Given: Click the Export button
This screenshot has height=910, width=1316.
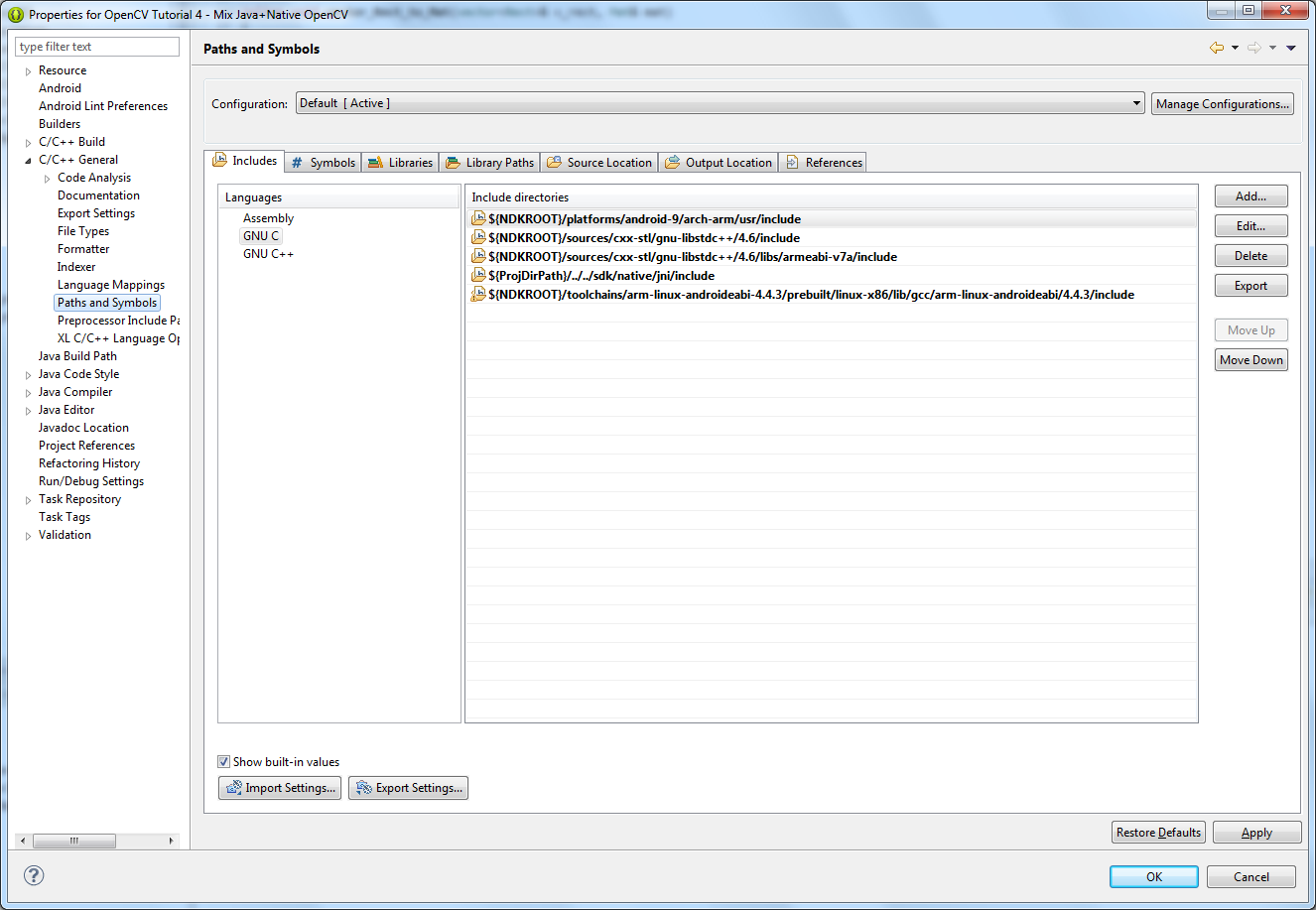Looking at the screenshot, I should click(1250, 286).
